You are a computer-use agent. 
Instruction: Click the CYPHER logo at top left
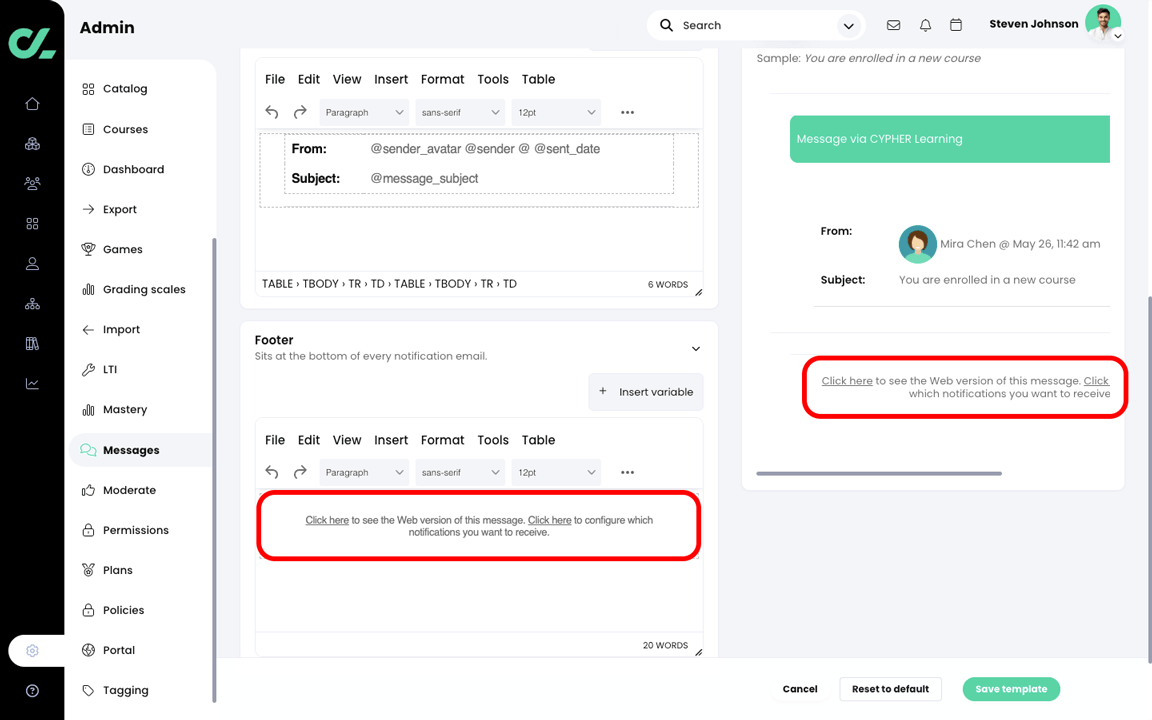pos(32,42)
